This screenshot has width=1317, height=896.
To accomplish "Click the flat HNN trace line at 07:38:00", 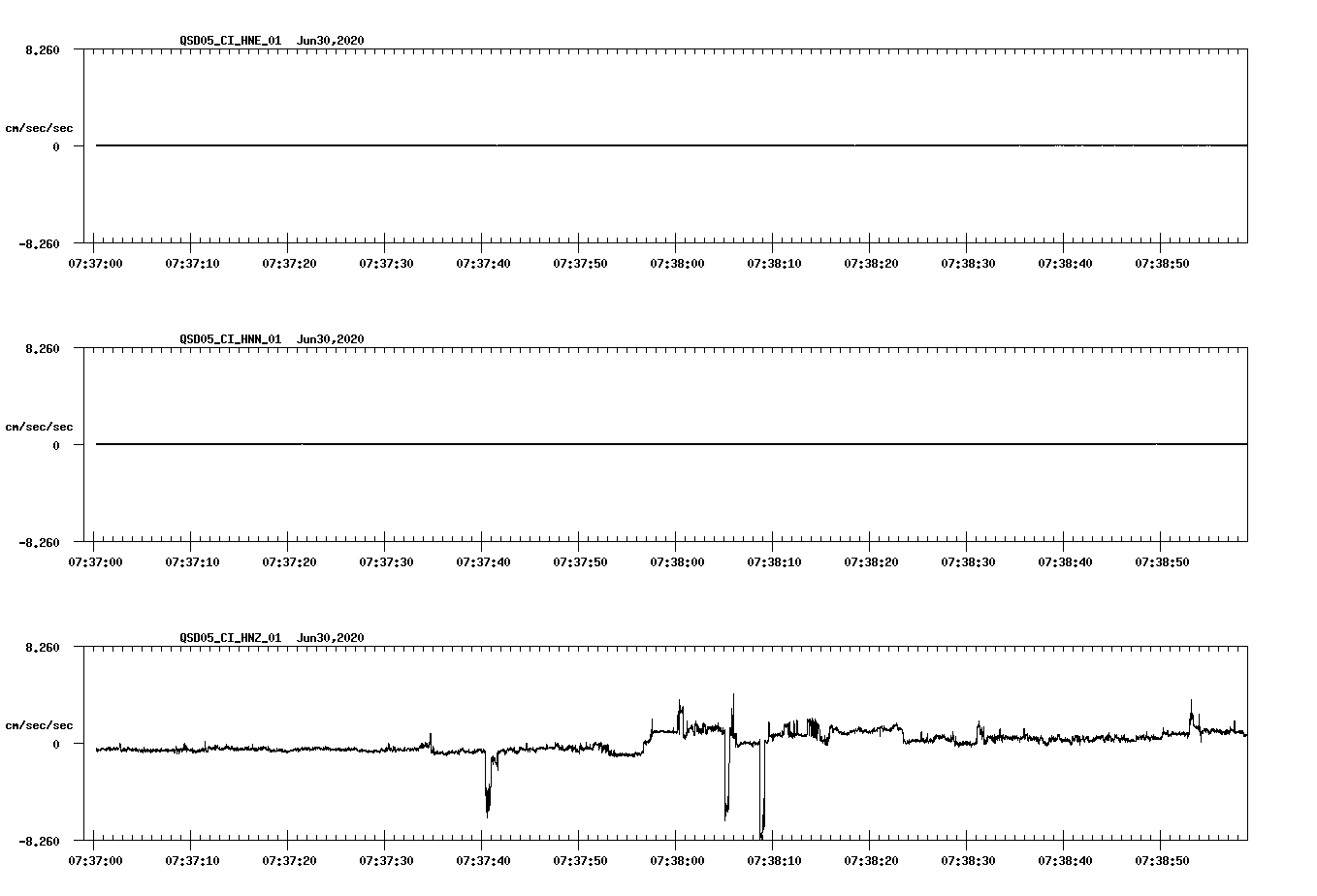I will pyautogui.click(x=677, y=444).
